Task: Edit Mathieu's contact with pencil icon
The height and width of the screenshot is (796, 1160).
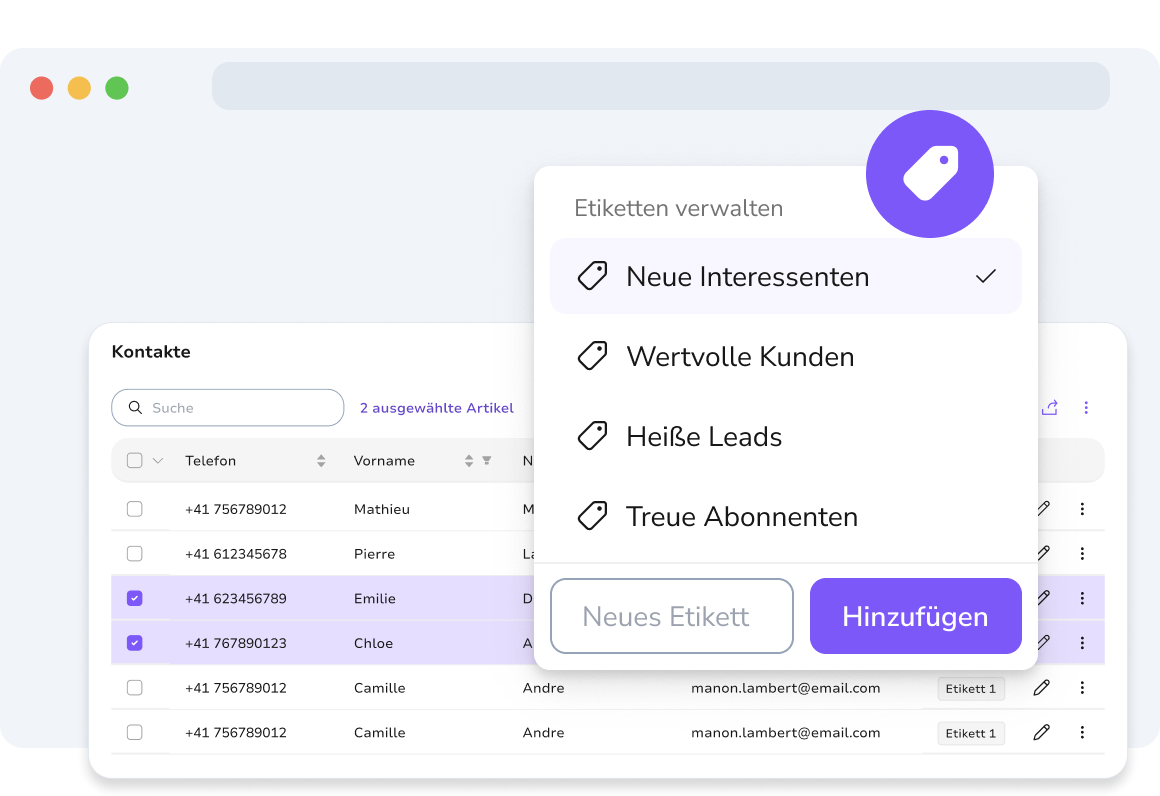Action: [1043, 508]
